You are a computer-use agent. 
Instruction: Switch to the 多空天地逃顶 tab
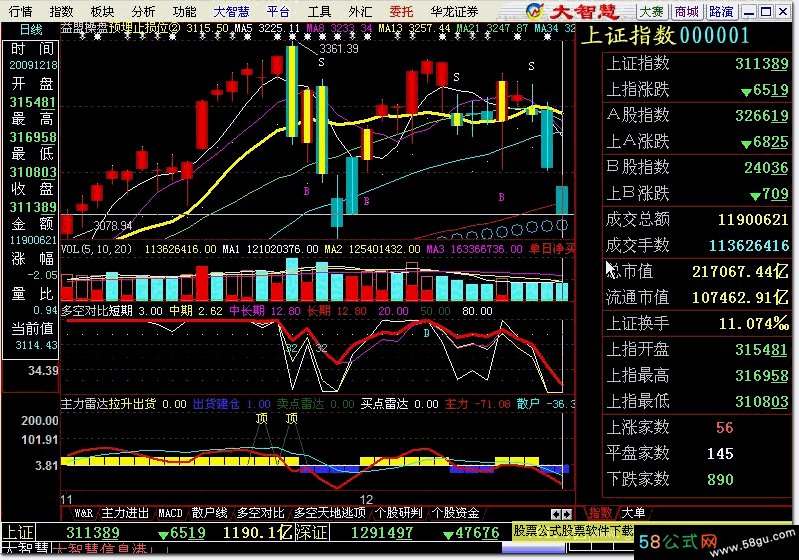click(330, 513)
